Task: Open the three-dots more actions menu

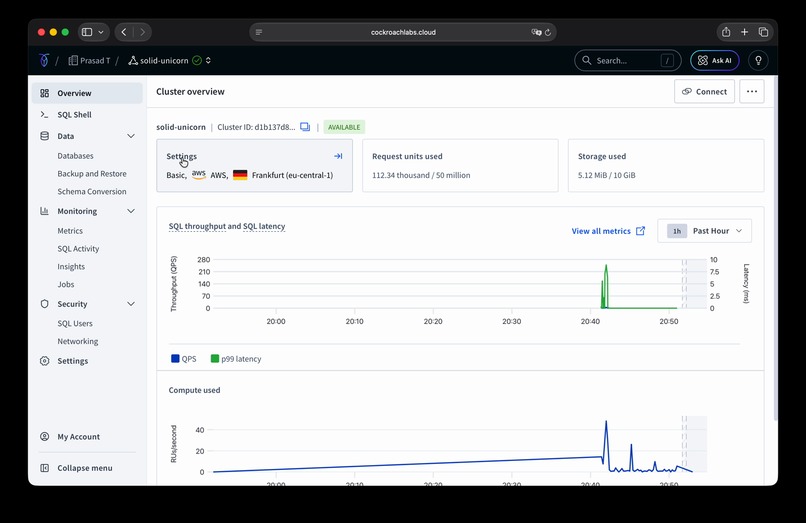Action: (752, 92)
